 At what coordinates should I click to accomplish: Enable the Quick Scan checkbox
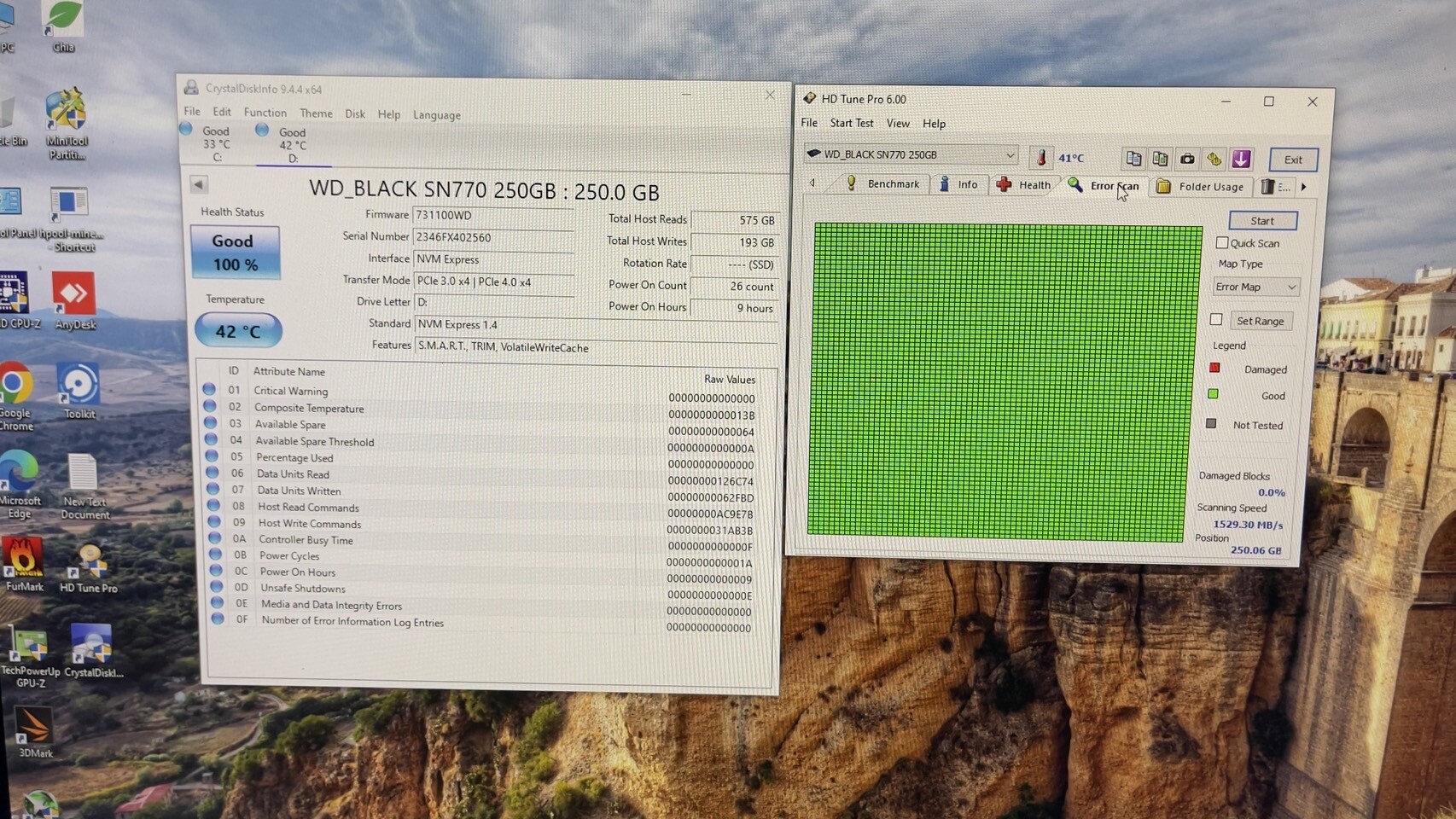[x=1222, y=243]
